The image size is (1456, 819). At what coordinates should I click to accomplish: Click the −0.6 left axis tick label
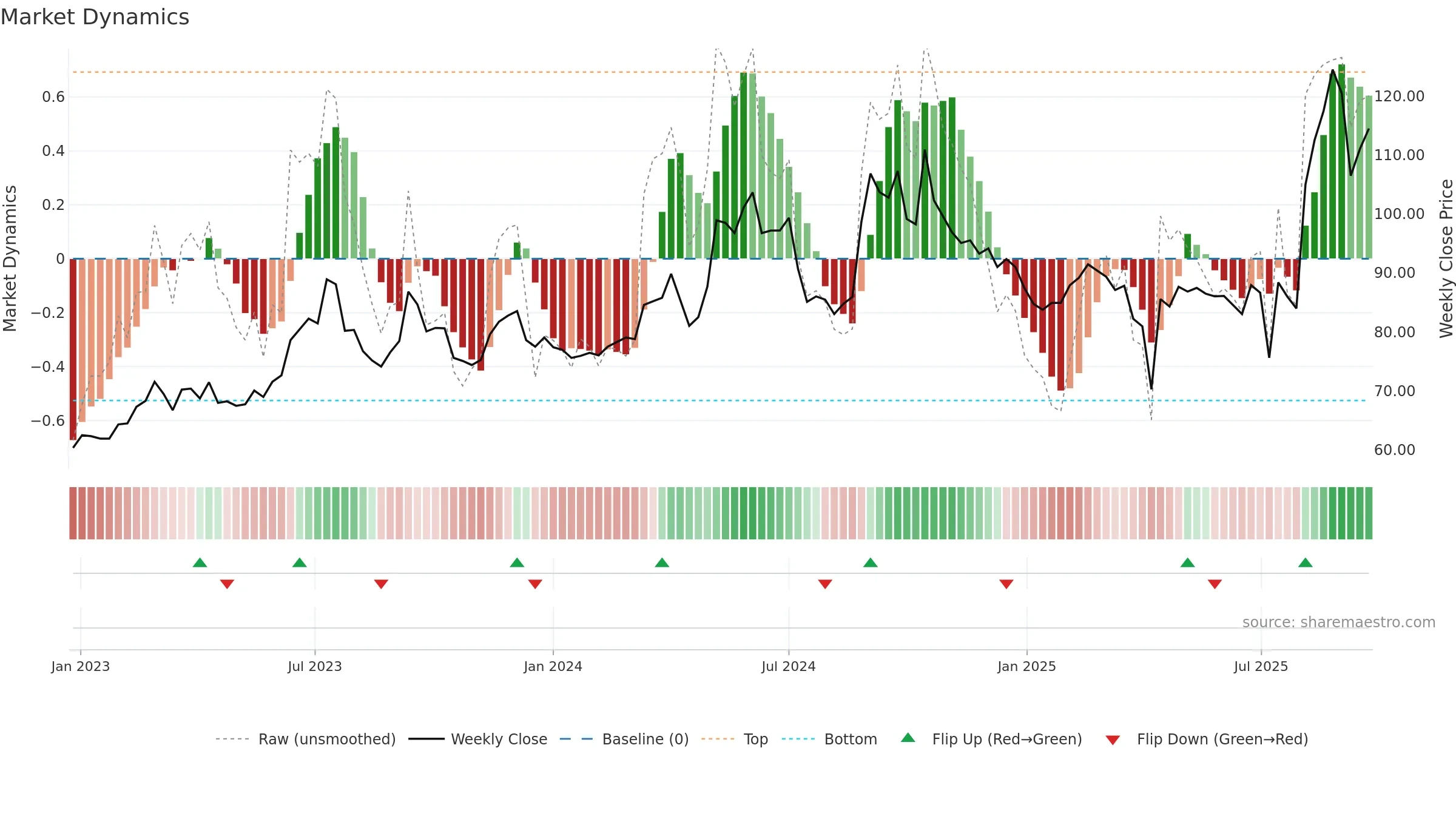click(48, 421)
